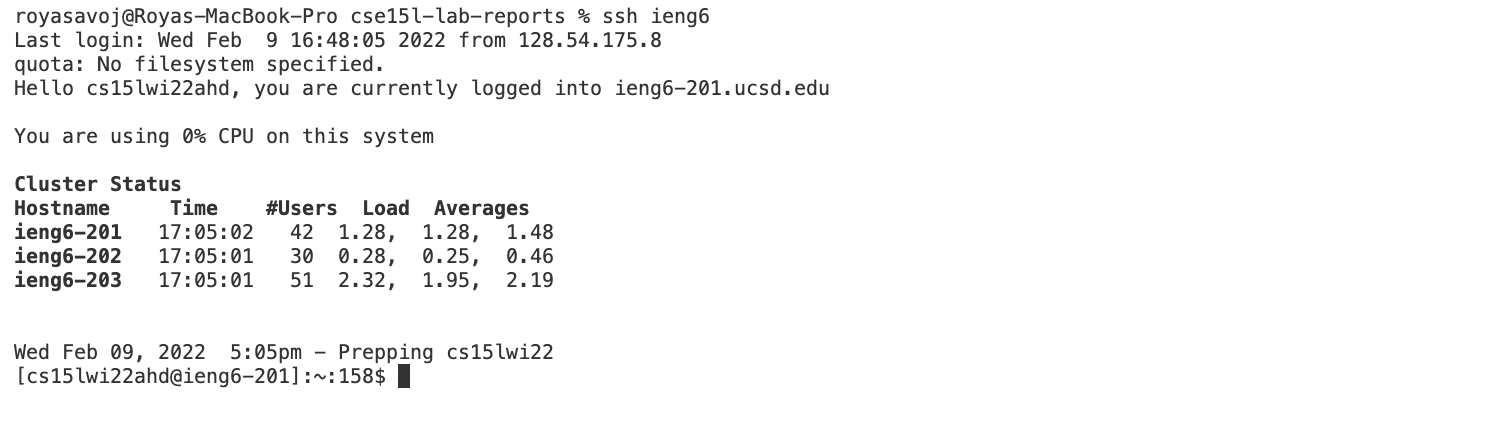The height and width of the screenshot is (446, 1506).
Task: Click the "Hostname" column header
Action: coord(62,209)
